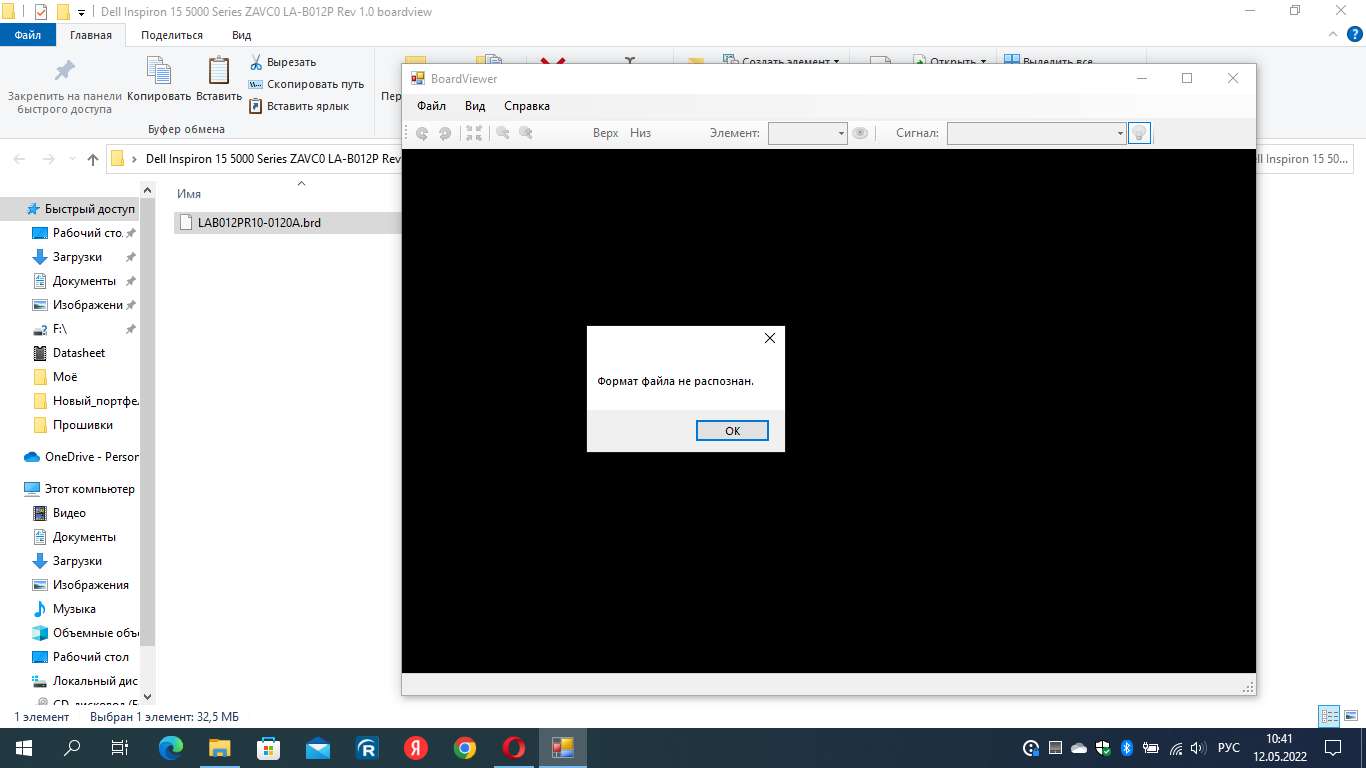Image resolution: width=1366 pixels, height=768 pixels.
Task: Click rotate clockwise icon in BoardViewer toolbar
Action: point(445,133)
